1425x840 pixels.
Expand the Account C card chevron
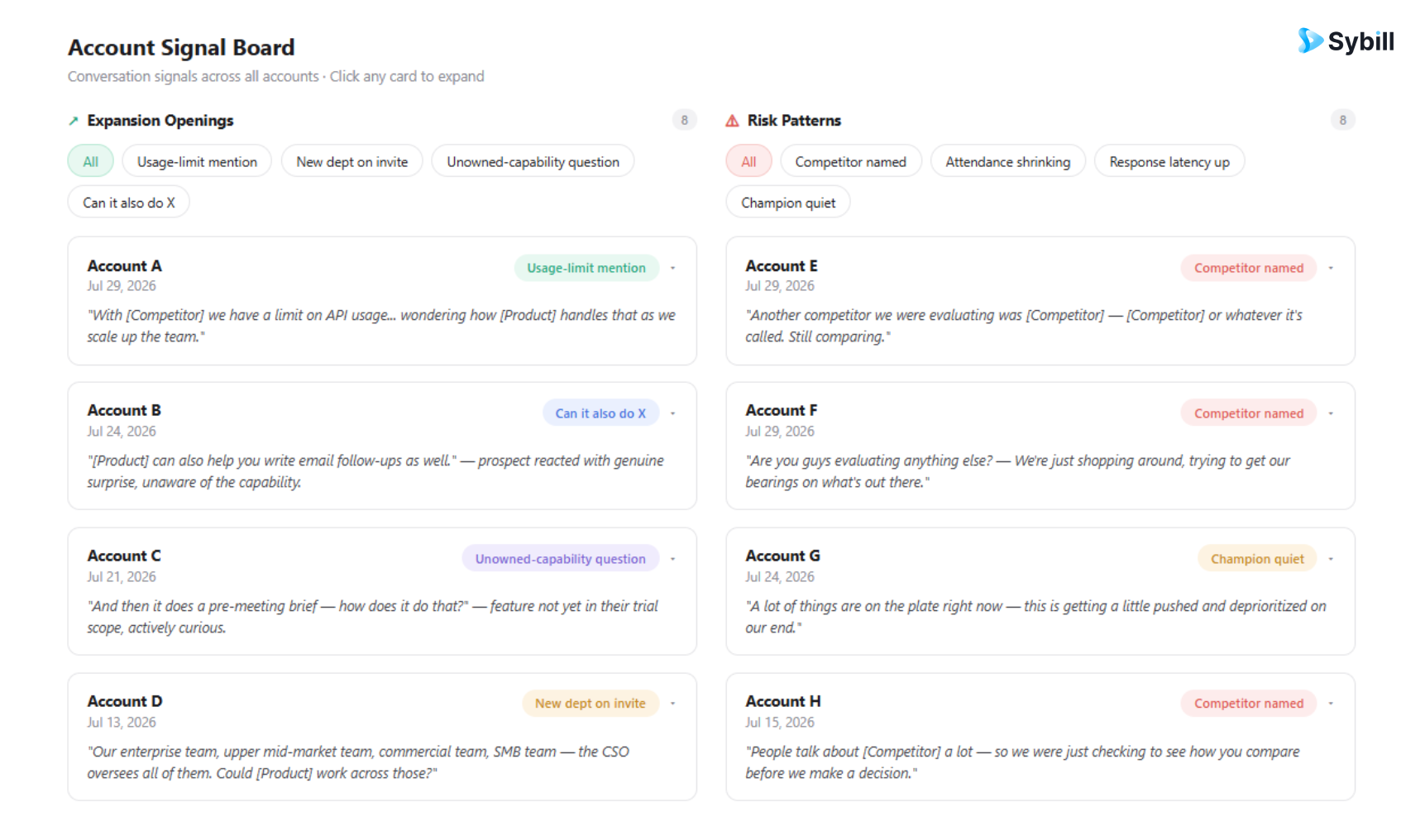coord(672,559)
